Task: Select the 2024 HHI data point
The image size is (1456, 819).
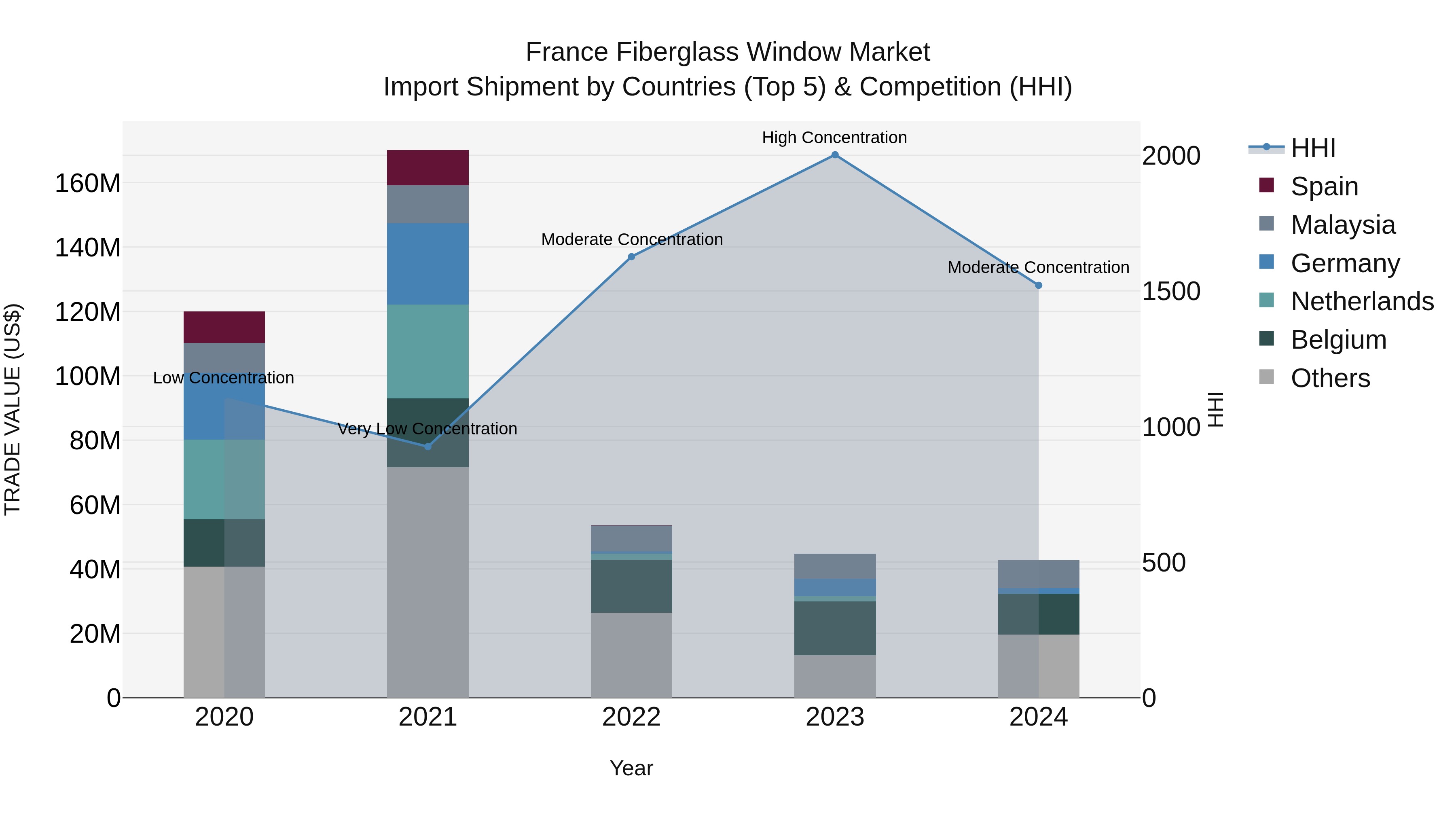Action: click(1038, 286)
